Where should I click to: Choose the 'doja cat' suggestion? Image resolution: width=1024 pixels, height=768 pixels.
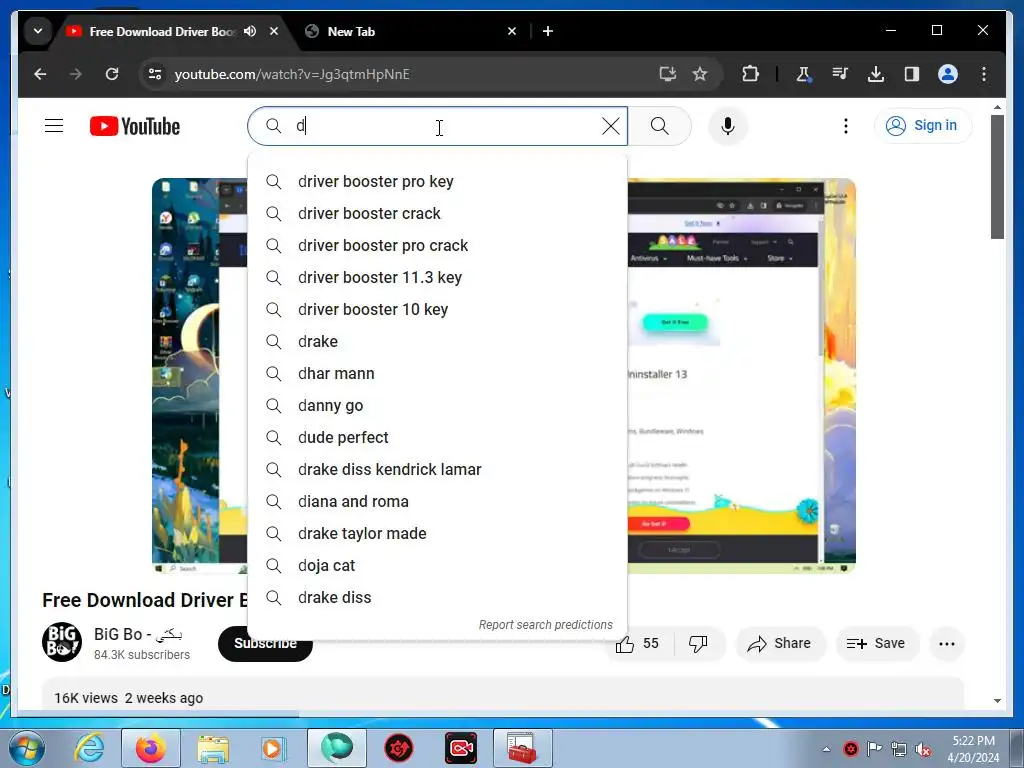point(438,566)
